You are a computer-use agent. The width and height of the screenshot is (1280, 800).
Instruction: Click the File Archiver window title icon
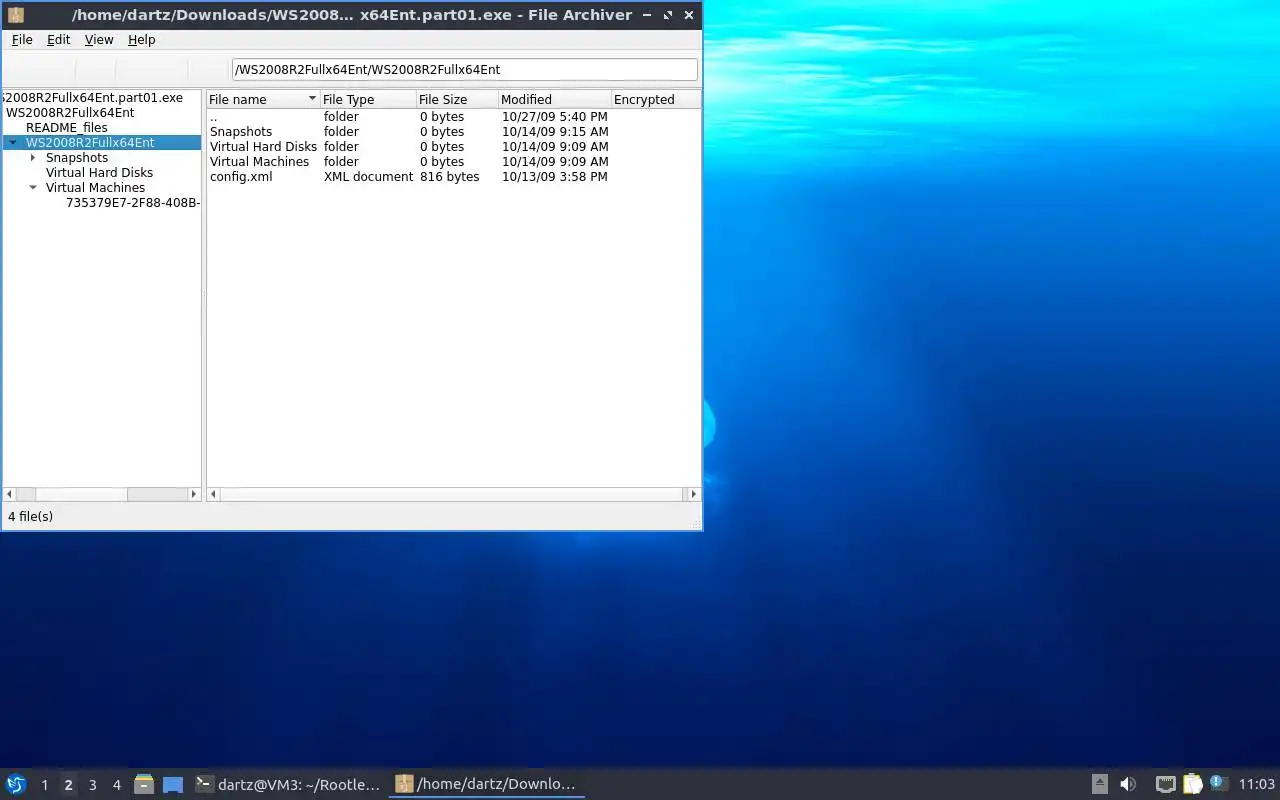coord(16,15)
